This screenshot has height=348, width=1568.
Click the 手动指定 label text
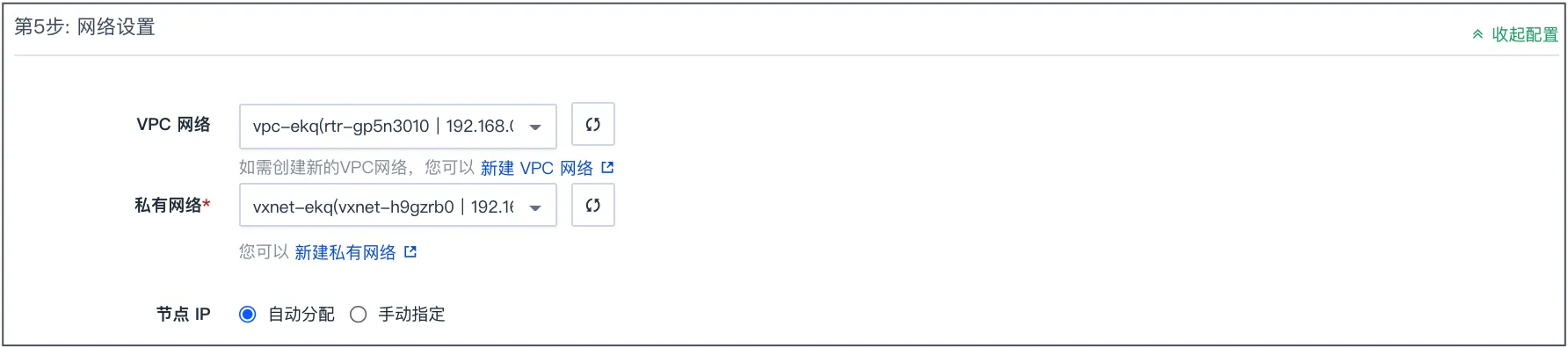point(411,315)
